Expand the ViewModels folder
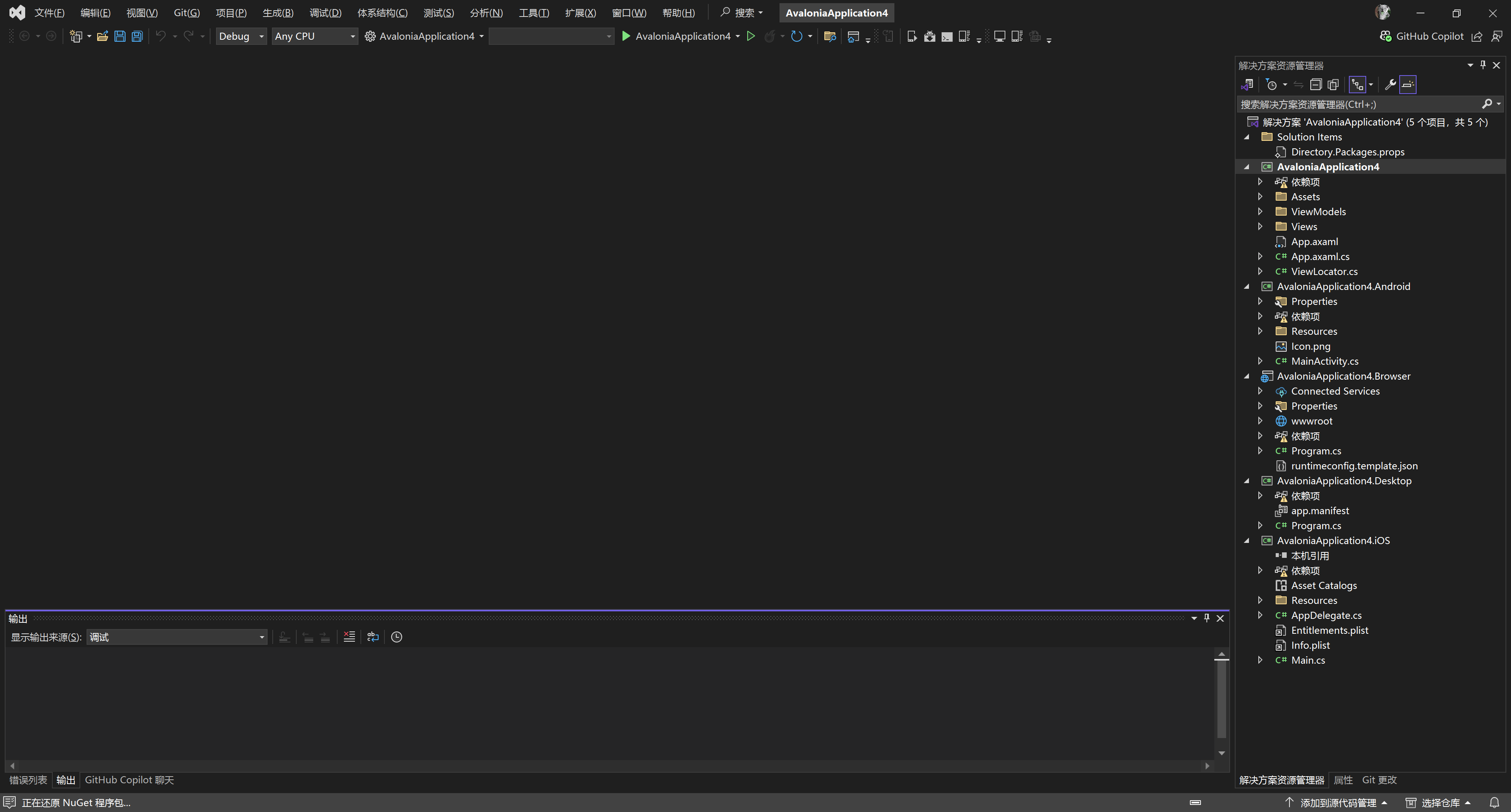 click(1260, 211)
